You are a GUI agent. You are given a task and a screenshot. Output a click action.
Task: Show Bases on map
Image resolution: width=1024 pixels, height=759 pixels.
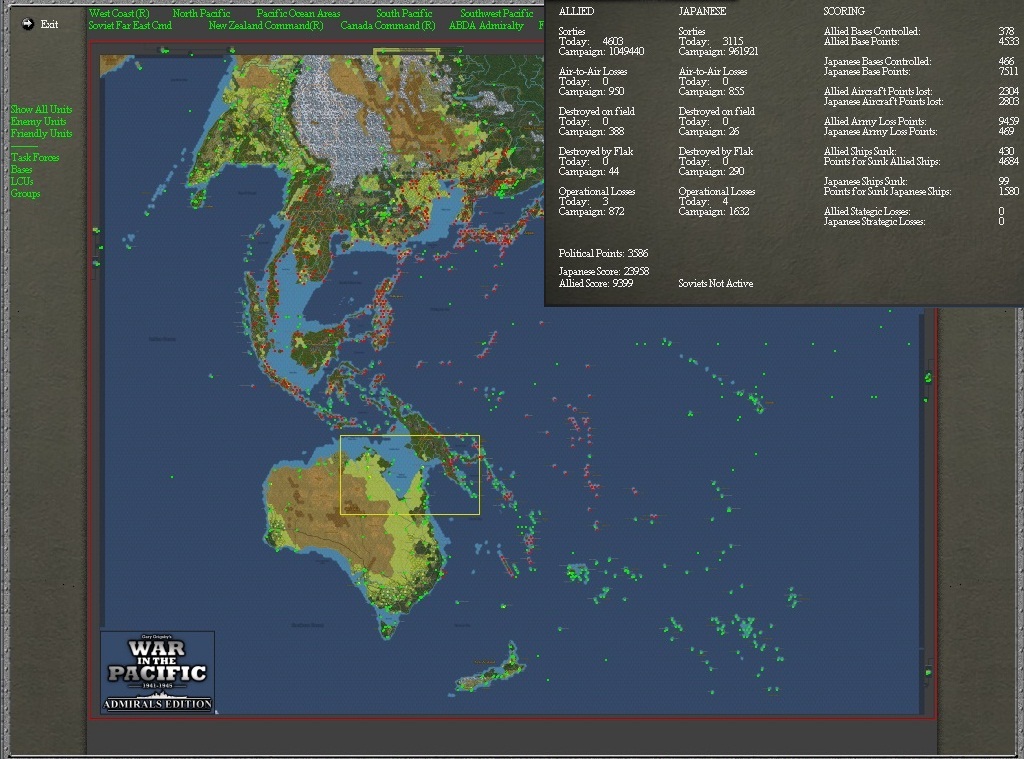pos(21,169)
